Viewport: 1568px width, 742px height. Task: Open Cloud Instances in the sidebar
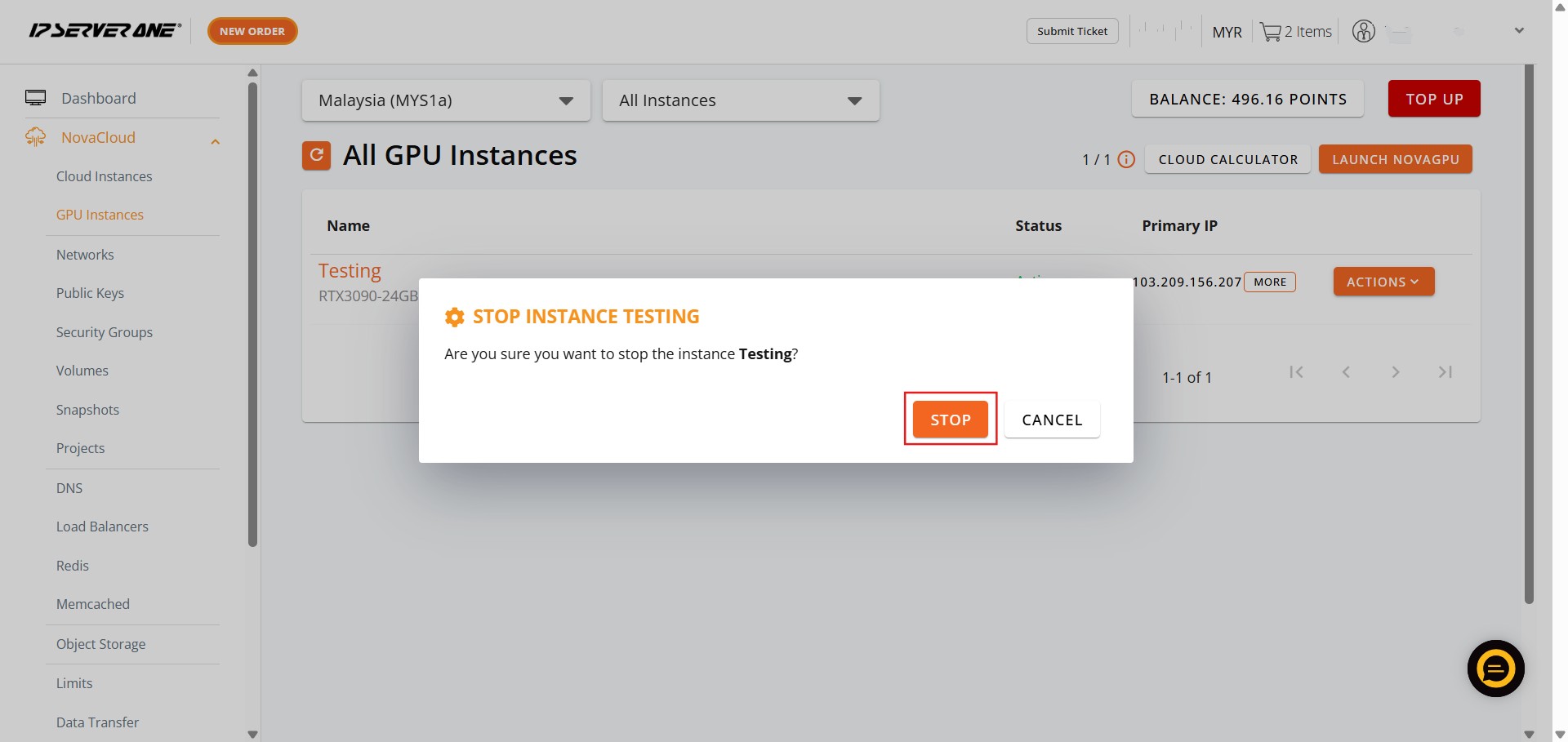[x=104, y=176]
